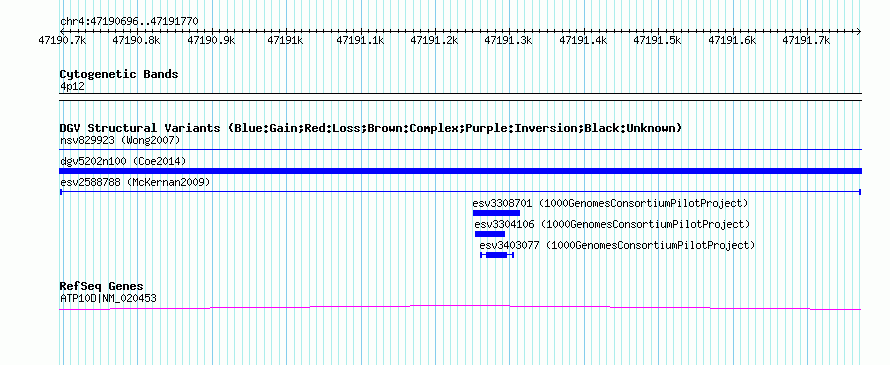Select variant label esv3403077 (1000GenomesConsortiumPilotProject)
Image resolution: width=890 pixels, height=365 pixels.
coord(618,245)
